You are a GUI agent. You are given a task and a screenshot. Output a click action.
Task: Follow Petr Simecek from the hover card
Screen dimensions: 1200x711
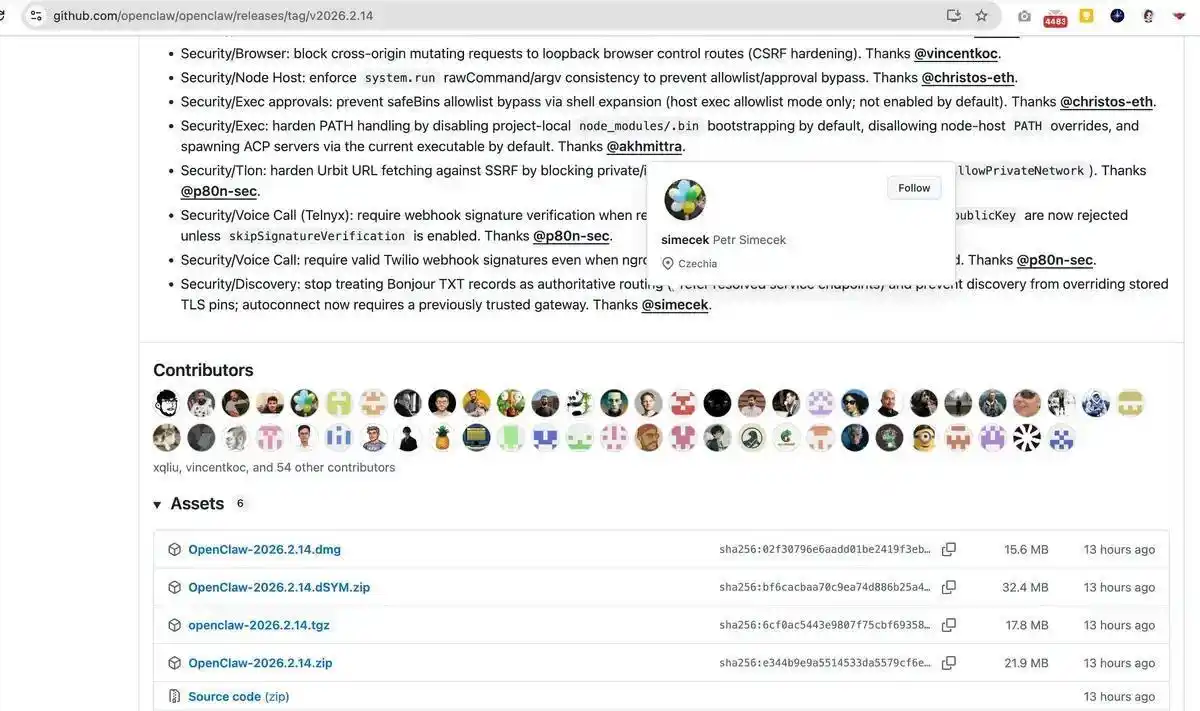point(914,188)
